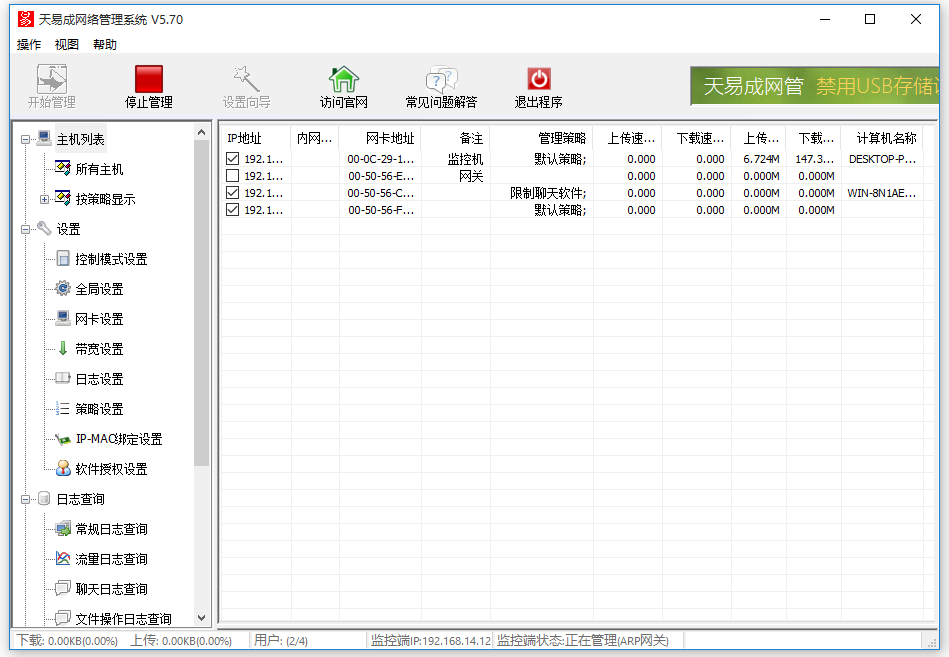Click the 所有主机 tree icon
This screenshot has width=949, height=657.
click(63, 168)
